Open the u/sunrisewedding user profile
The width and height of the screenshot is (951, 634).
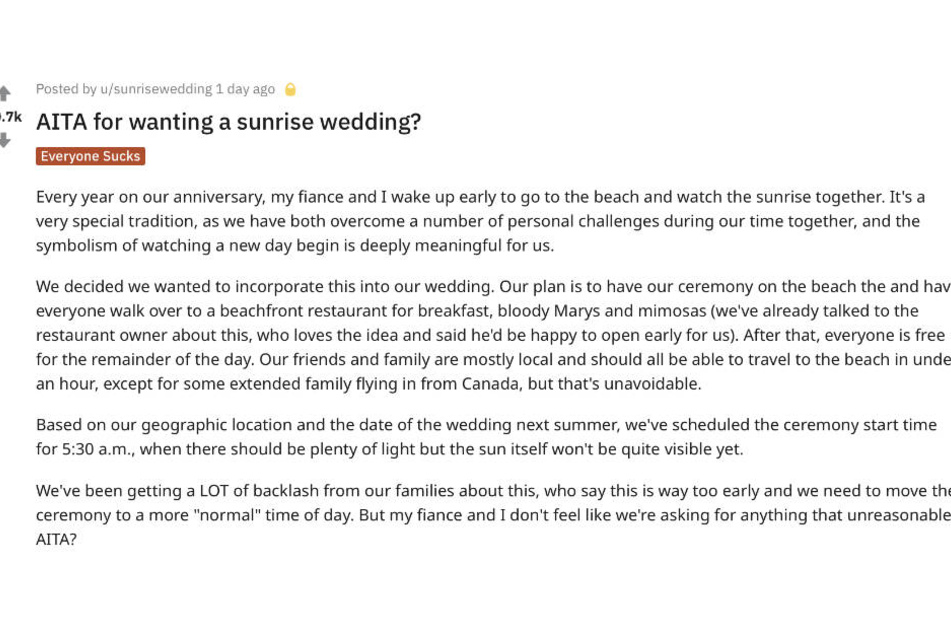(x=156, y=89)
